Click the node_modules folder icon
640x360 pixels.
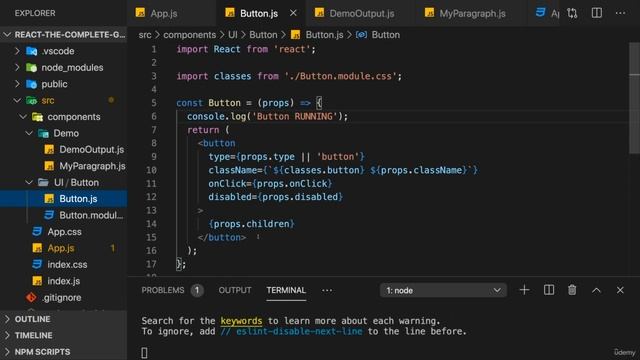(31, 67)
